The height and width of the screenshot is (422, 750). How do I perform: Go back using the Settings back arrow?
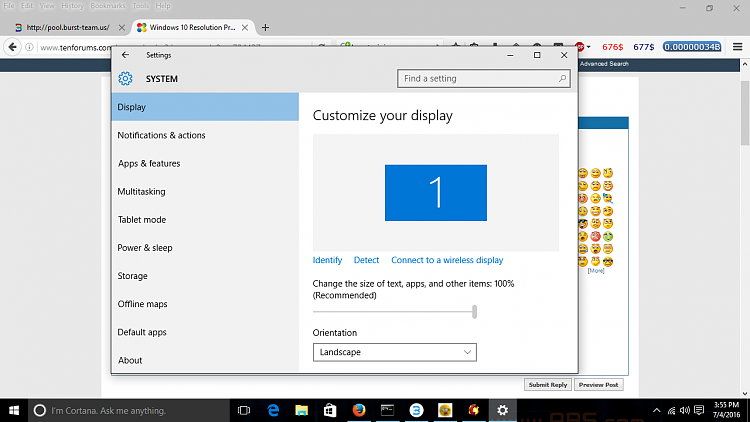(125, 55)
